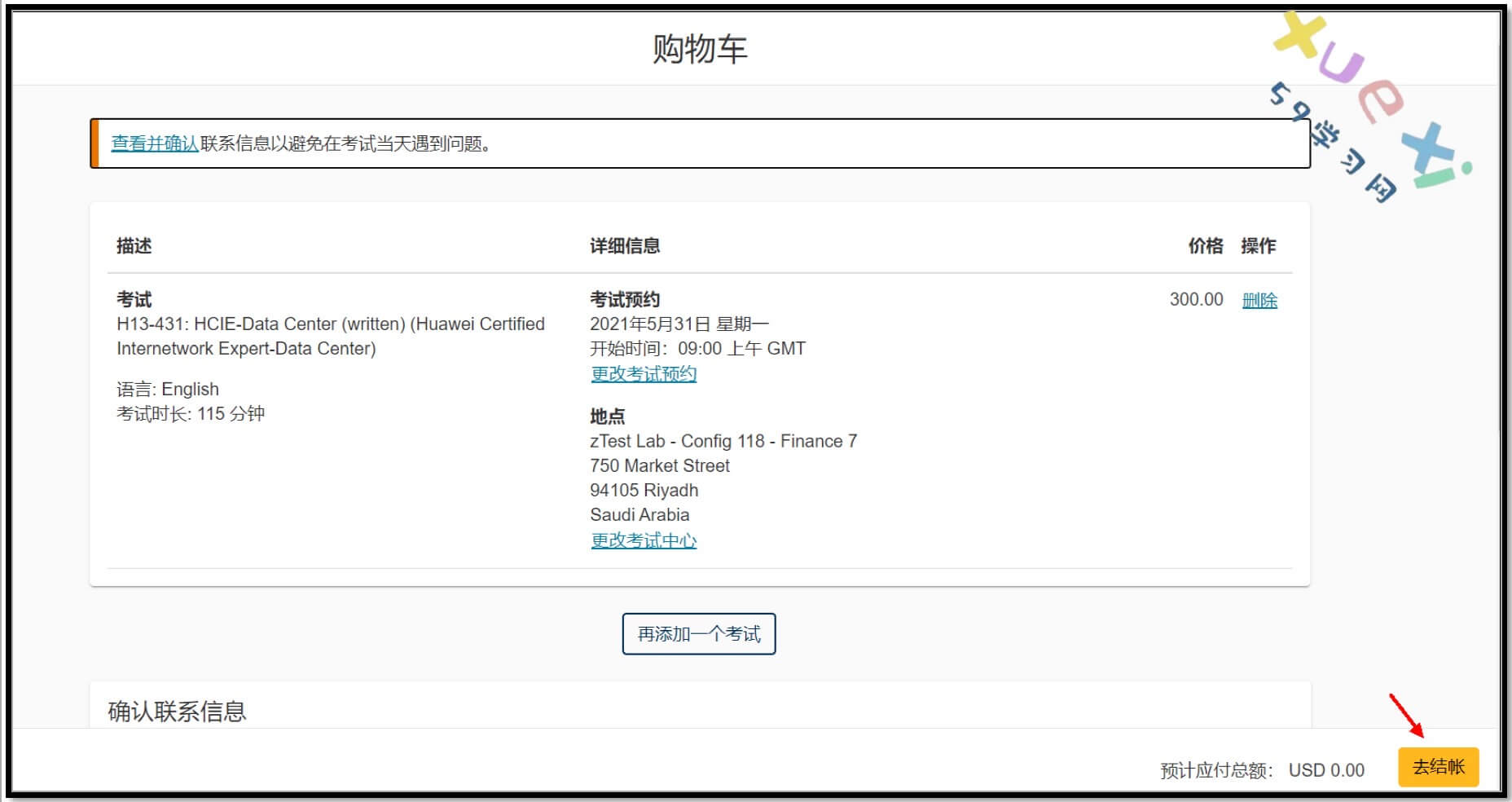Click the USD 0.00 estimated total amount

(1325, 770)
